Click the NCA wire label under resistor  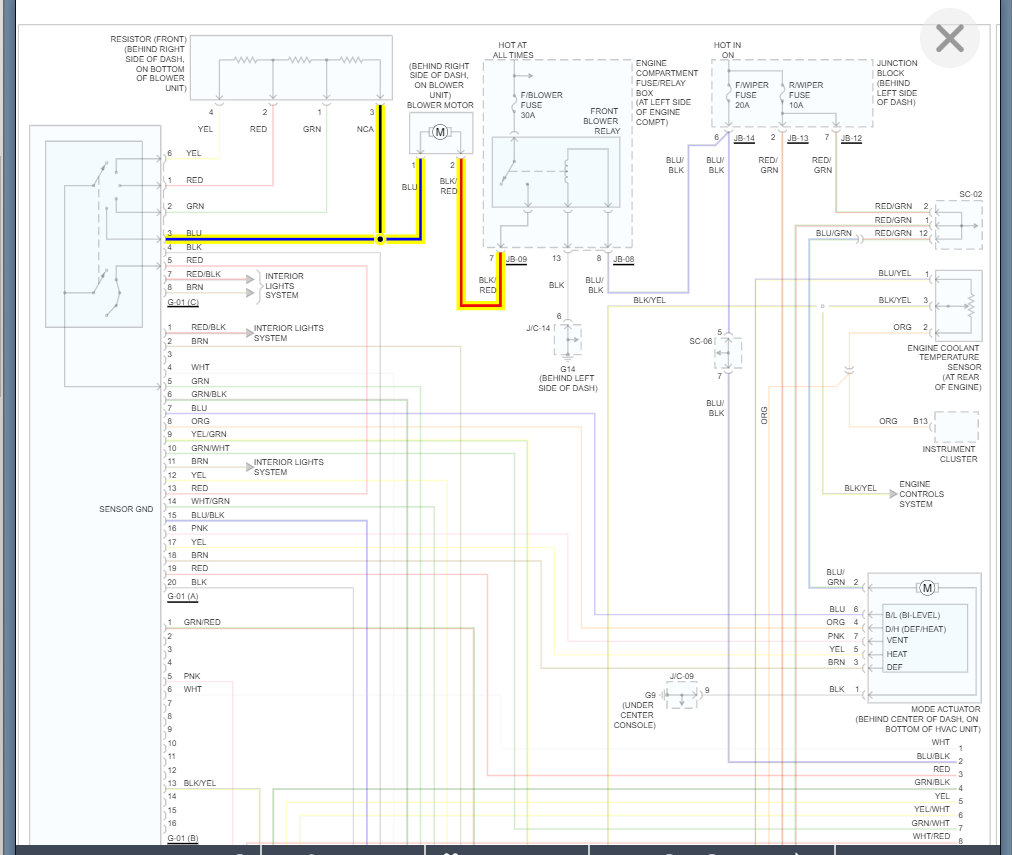365,129
